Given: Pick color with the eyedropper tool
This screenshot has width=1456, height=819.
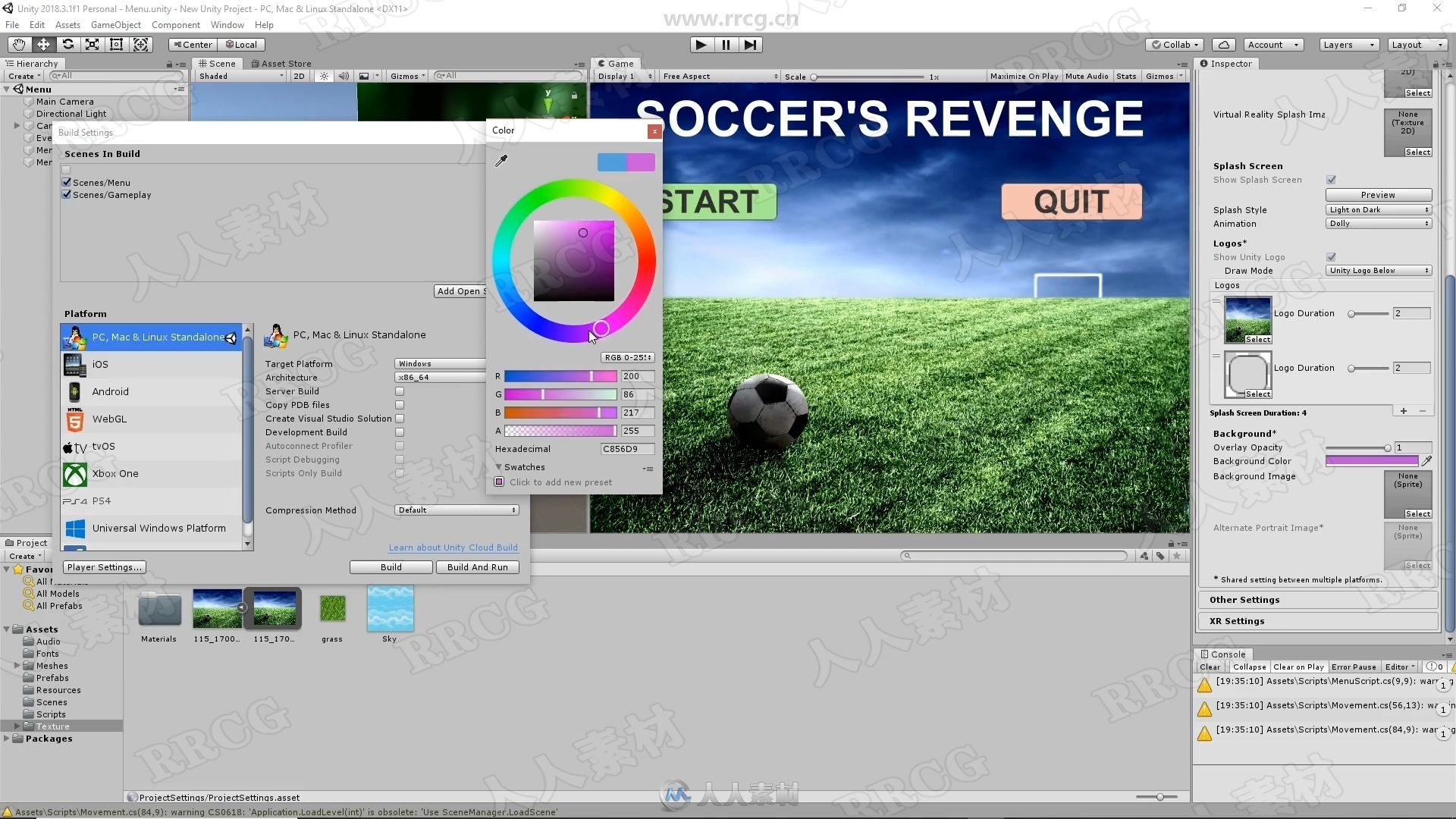Looking at the screenshot, I should tap(501, 160).
